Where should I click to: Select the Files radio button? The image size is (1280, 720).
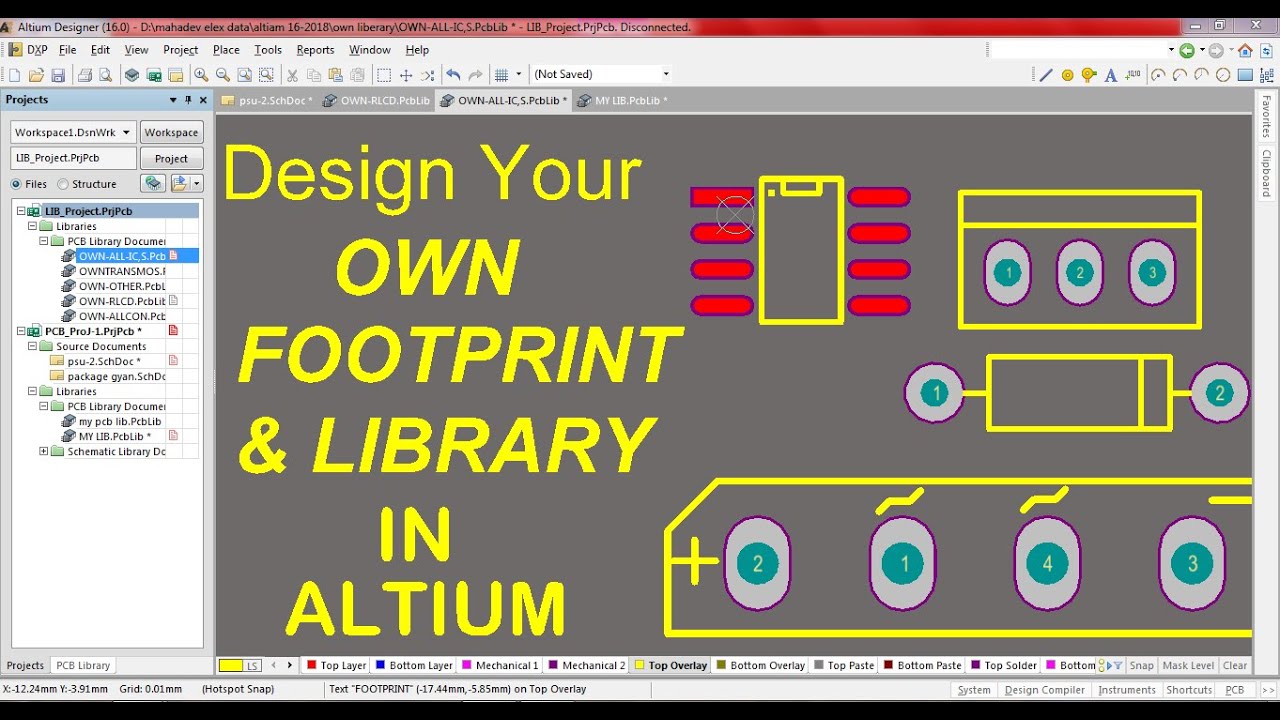point(16,184)
